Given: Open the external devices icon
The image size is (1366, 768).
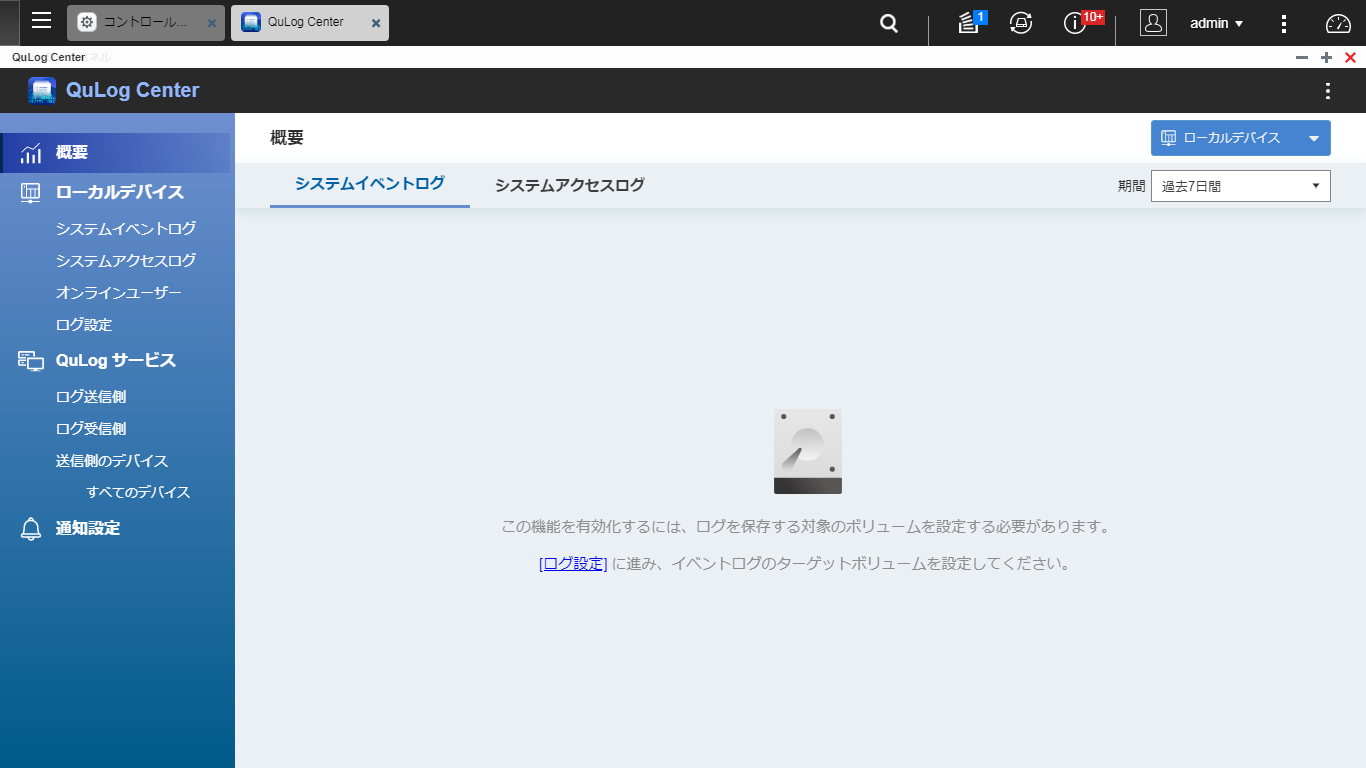Looking at the screenshot, I should tap(1021, 23).
